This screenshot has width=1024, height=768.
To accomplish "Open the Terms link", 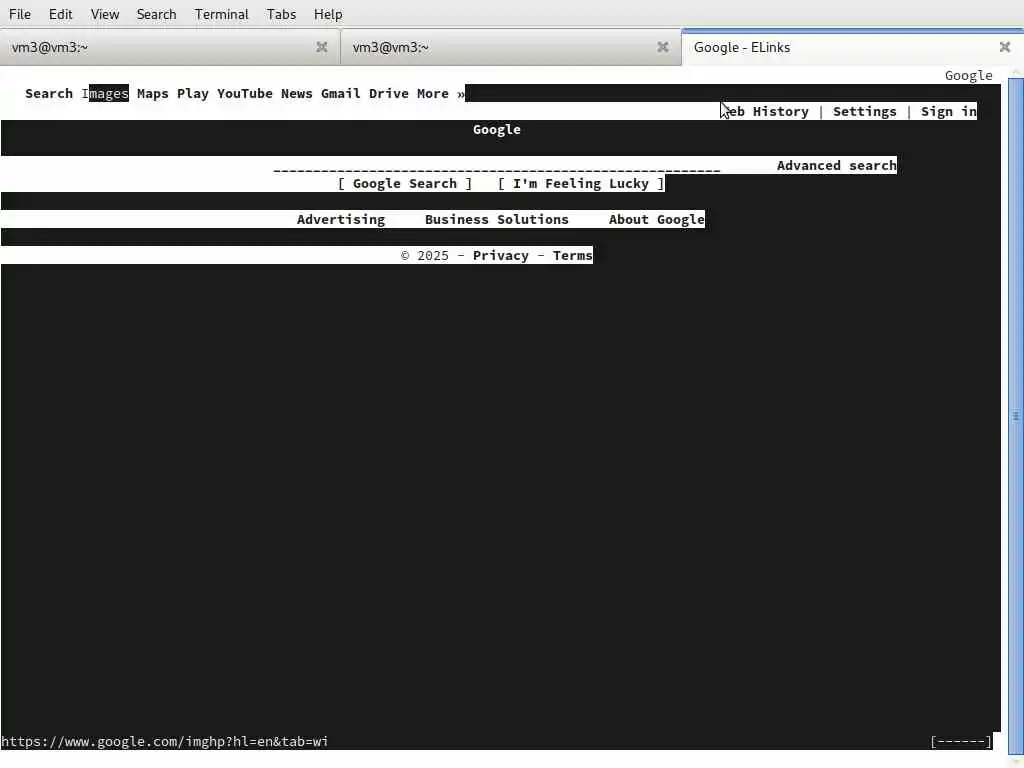I will point(573,255).
